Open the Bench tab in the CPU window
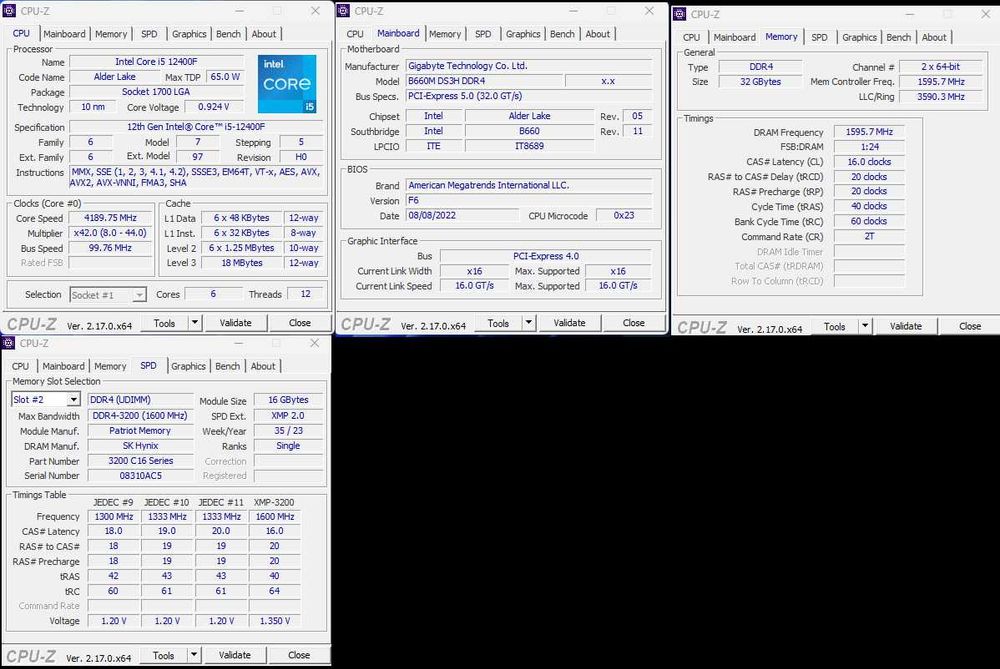Screen dimensions: 1000x669 [228, 34]
